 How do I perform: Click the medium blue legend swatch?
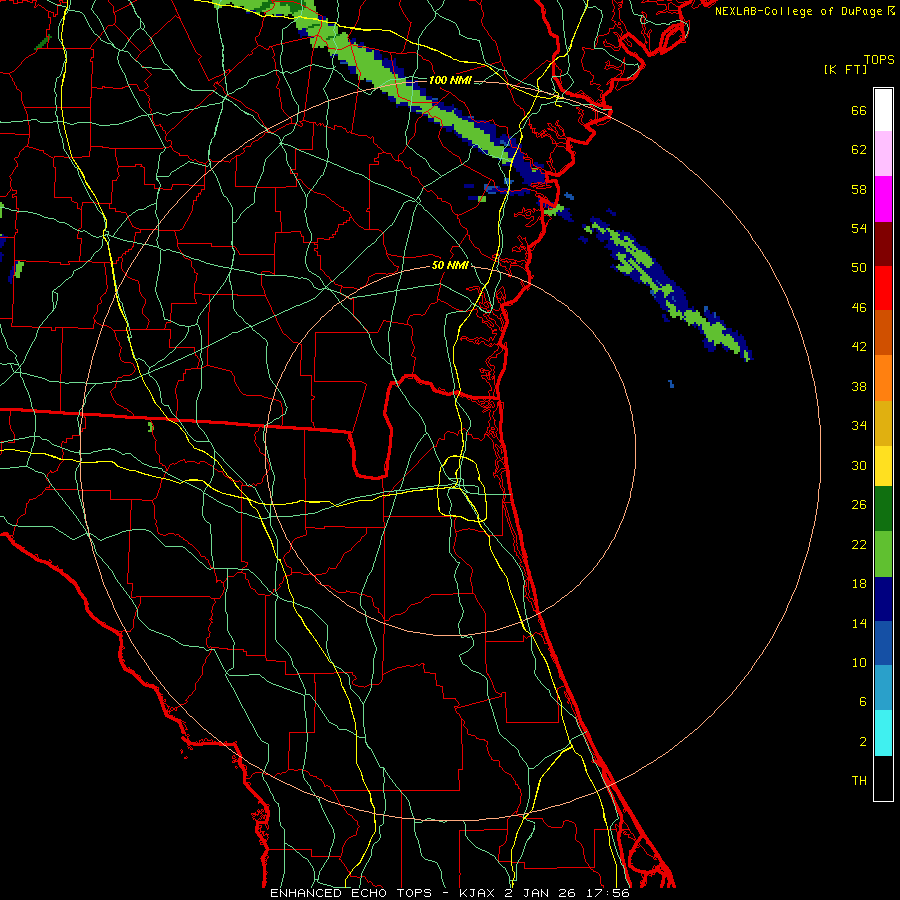[x=883, y=643]
